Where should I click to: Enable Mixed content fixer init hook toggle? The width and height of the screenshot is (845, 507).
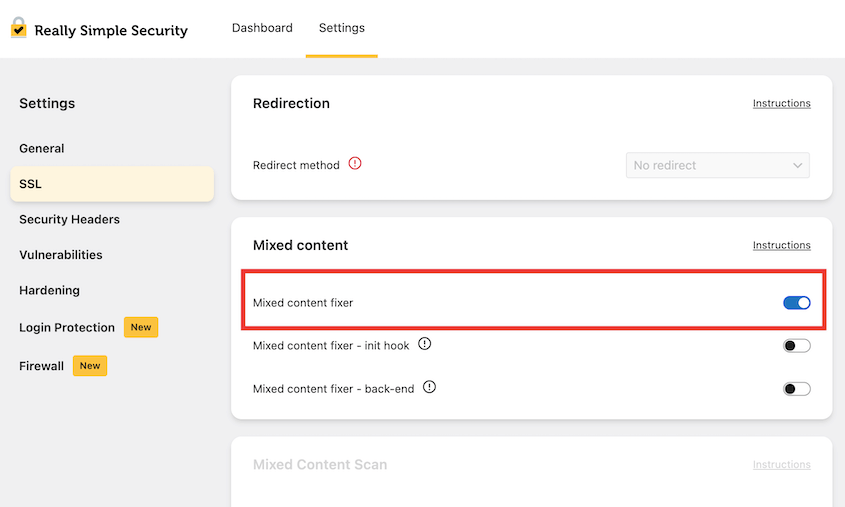(796, 346)
